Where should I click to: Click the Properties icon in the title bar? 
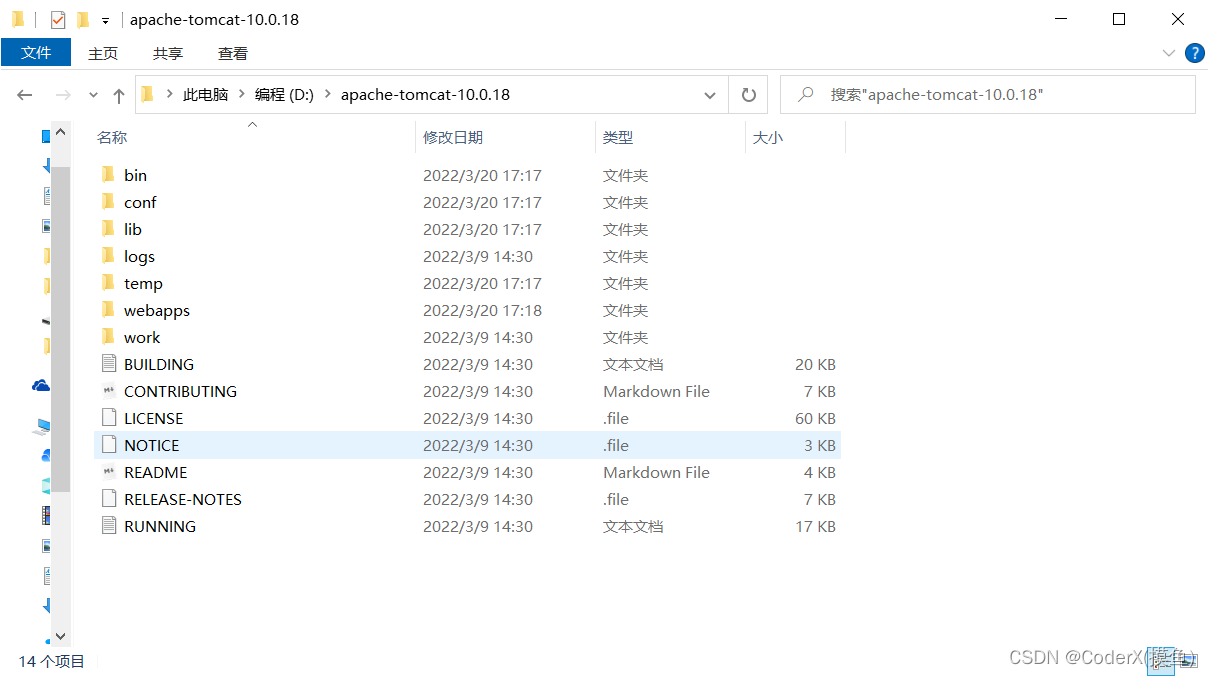pos(58,19)
